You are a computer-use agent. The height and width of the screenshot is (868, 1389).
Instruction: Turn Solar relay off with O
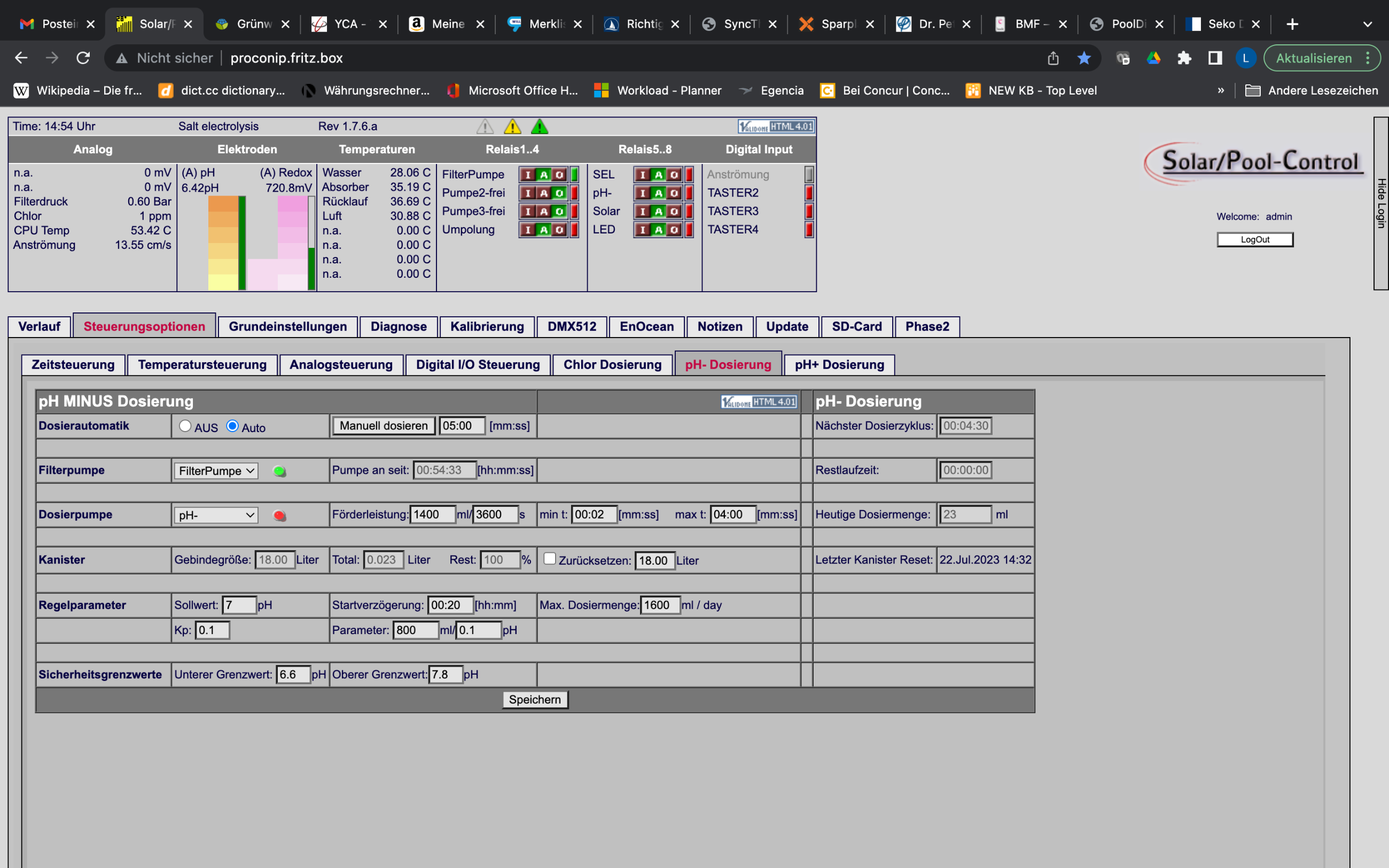point(674,212)
